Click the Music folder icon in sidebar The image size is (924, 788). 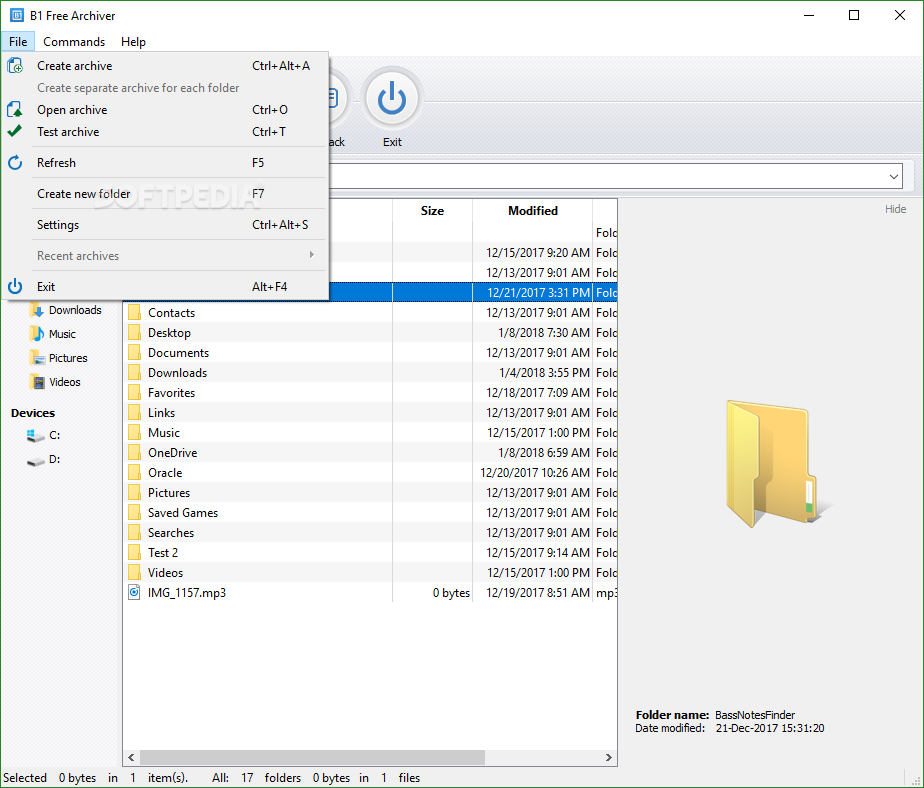tap(37, 334)
